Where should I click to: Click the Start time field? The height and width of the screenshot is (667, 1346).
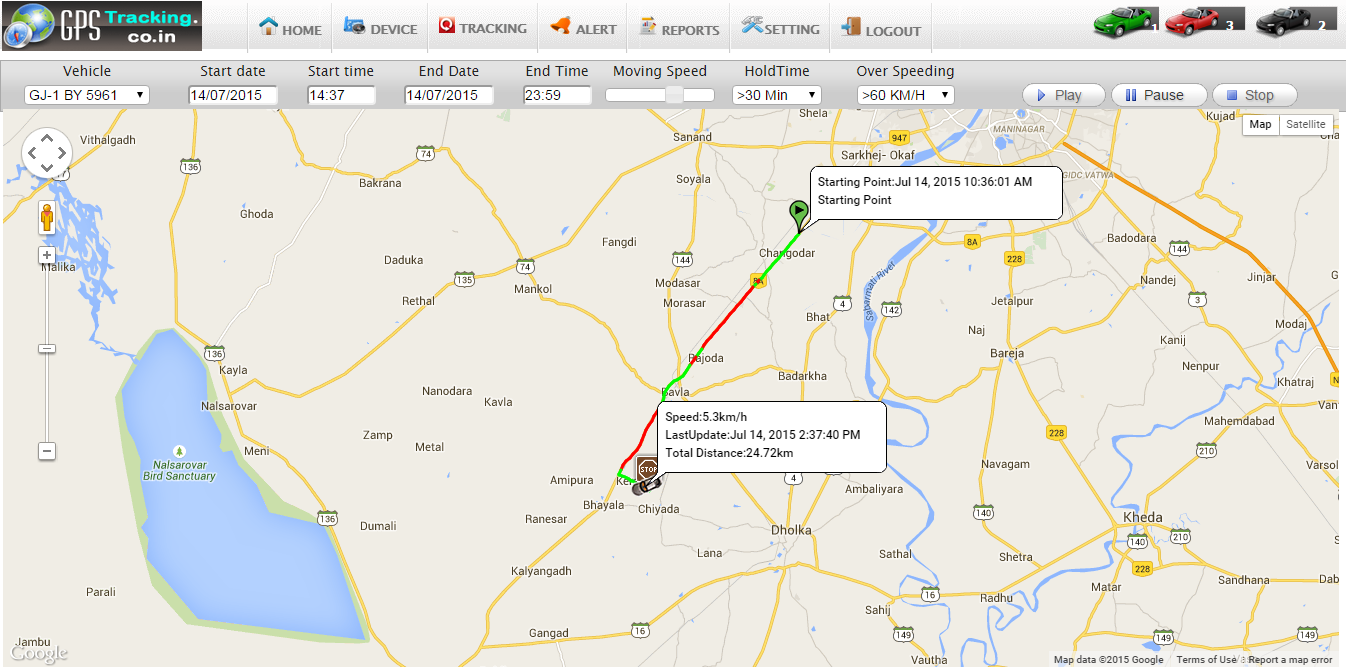(341, 95)
